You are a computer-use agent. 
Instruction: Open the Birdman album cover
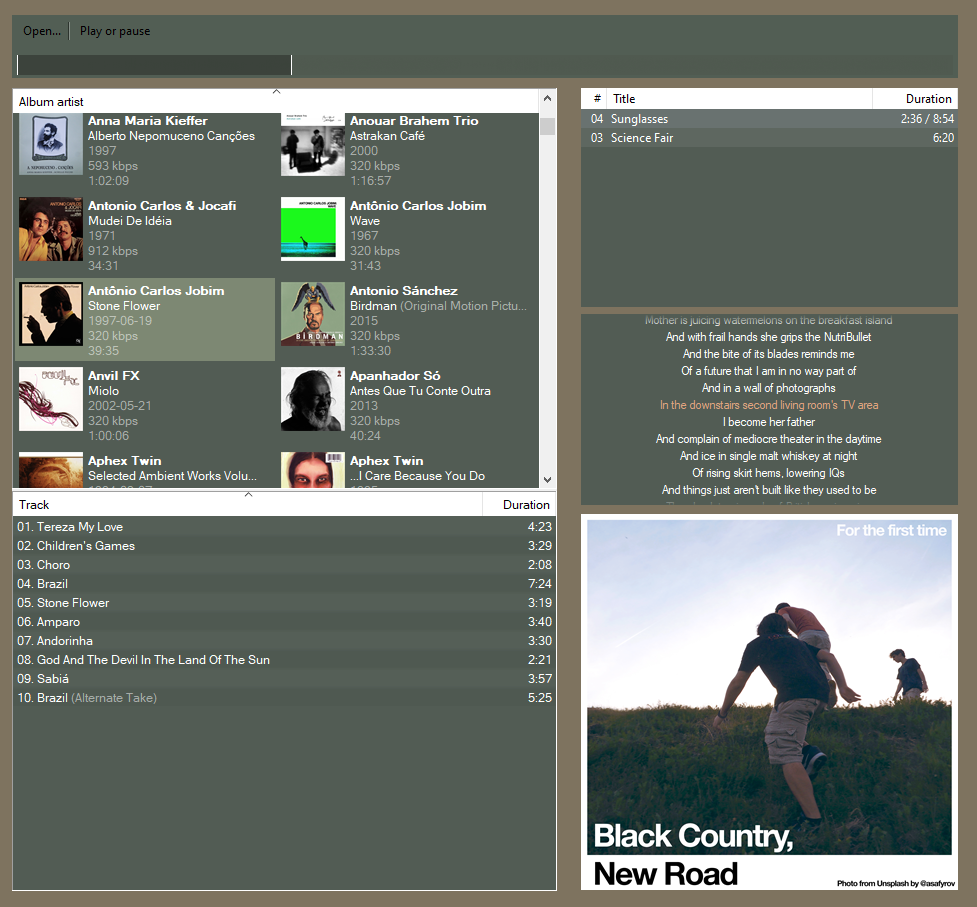(313, 314)
